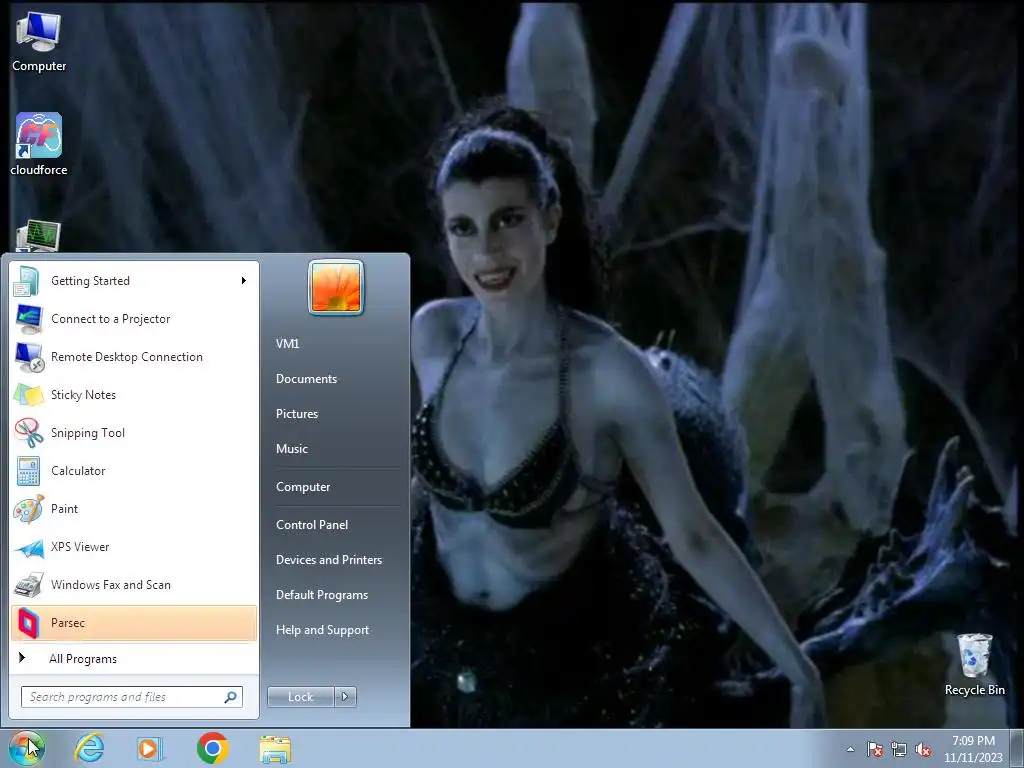
Task: Click the Show desktop strip at taskbar end
Action: tap(1017, 749)
